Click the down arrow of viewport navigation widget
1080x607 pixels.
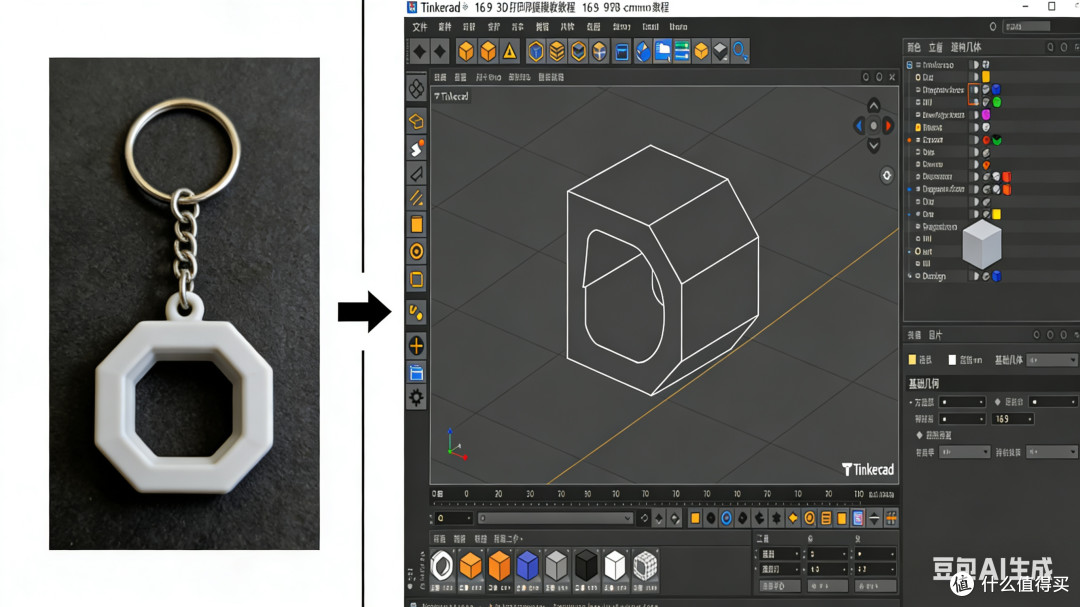pyautogui.click(x=873, y=145)
